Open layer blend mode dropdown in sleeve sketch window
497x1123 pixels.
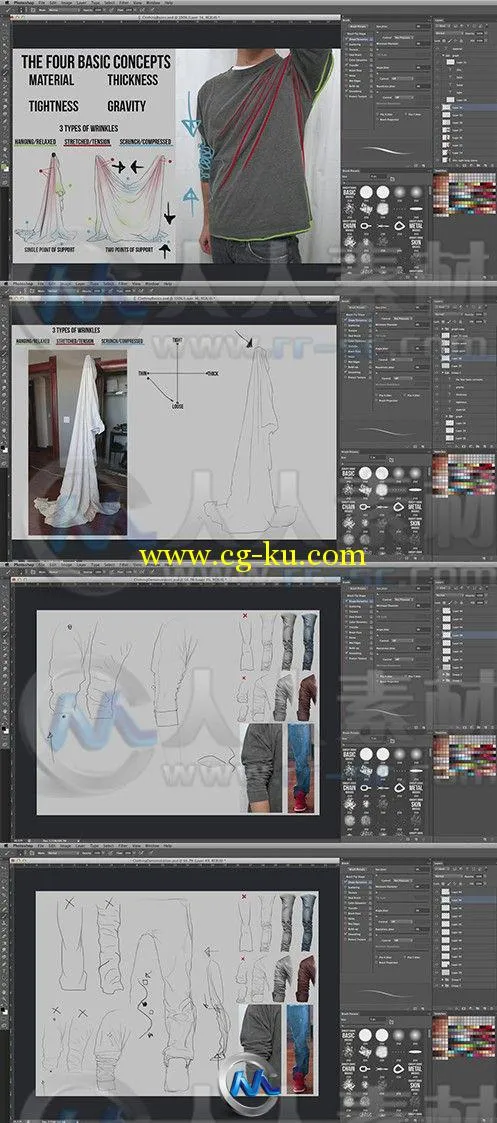[449, 596]
